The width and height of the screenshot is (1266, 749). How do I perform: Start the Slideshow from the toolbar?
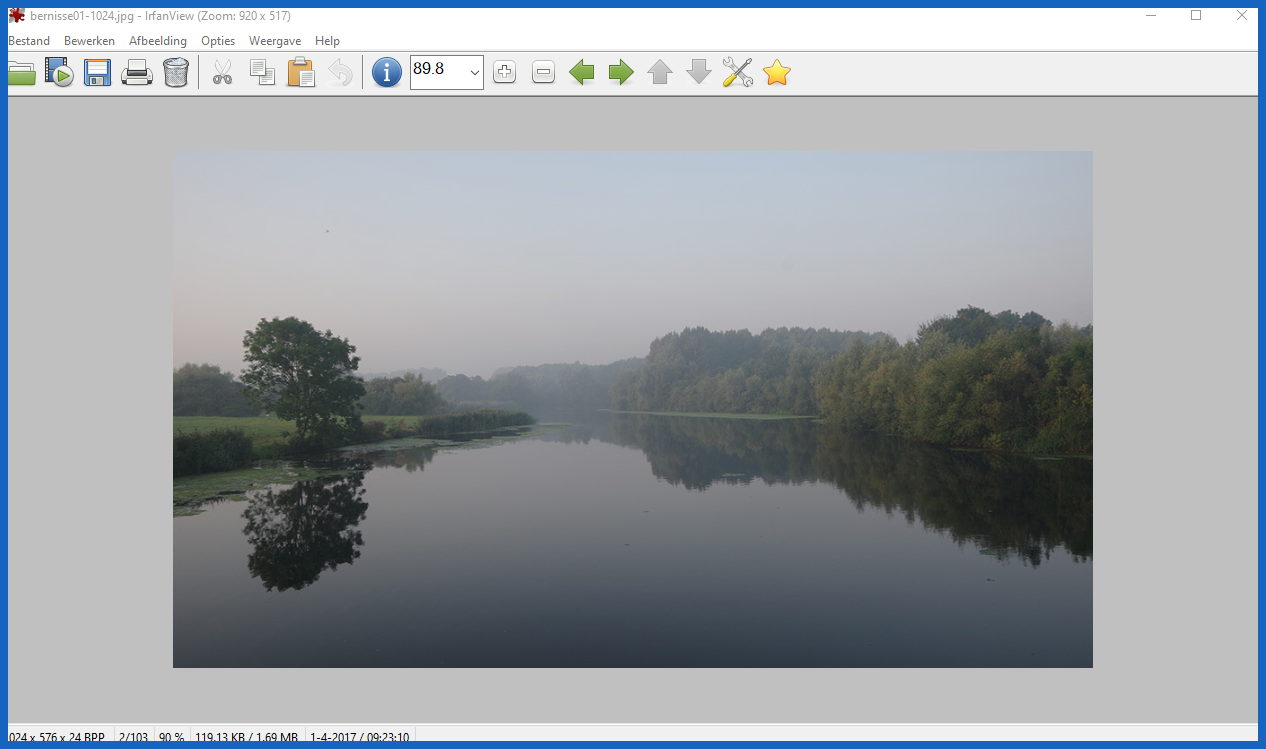tap(59, 73)
